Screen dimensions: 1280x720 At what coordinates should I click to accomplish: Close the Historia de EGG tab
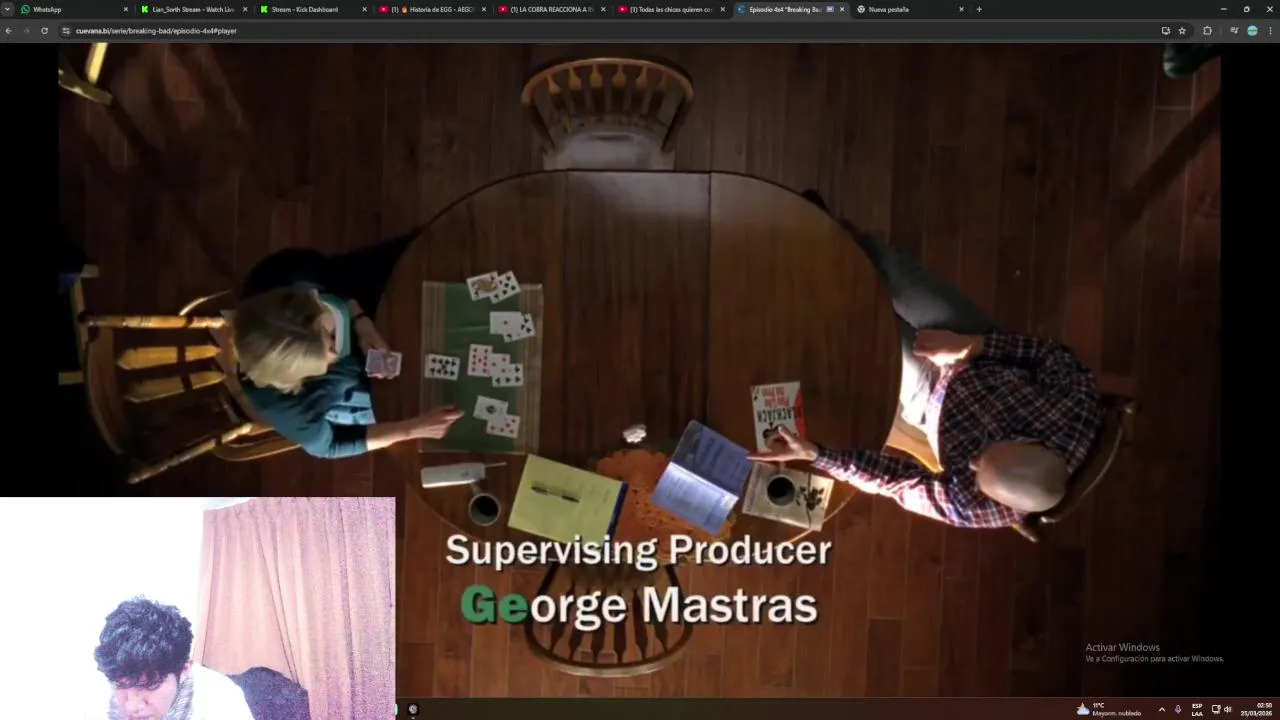point(484,9)
